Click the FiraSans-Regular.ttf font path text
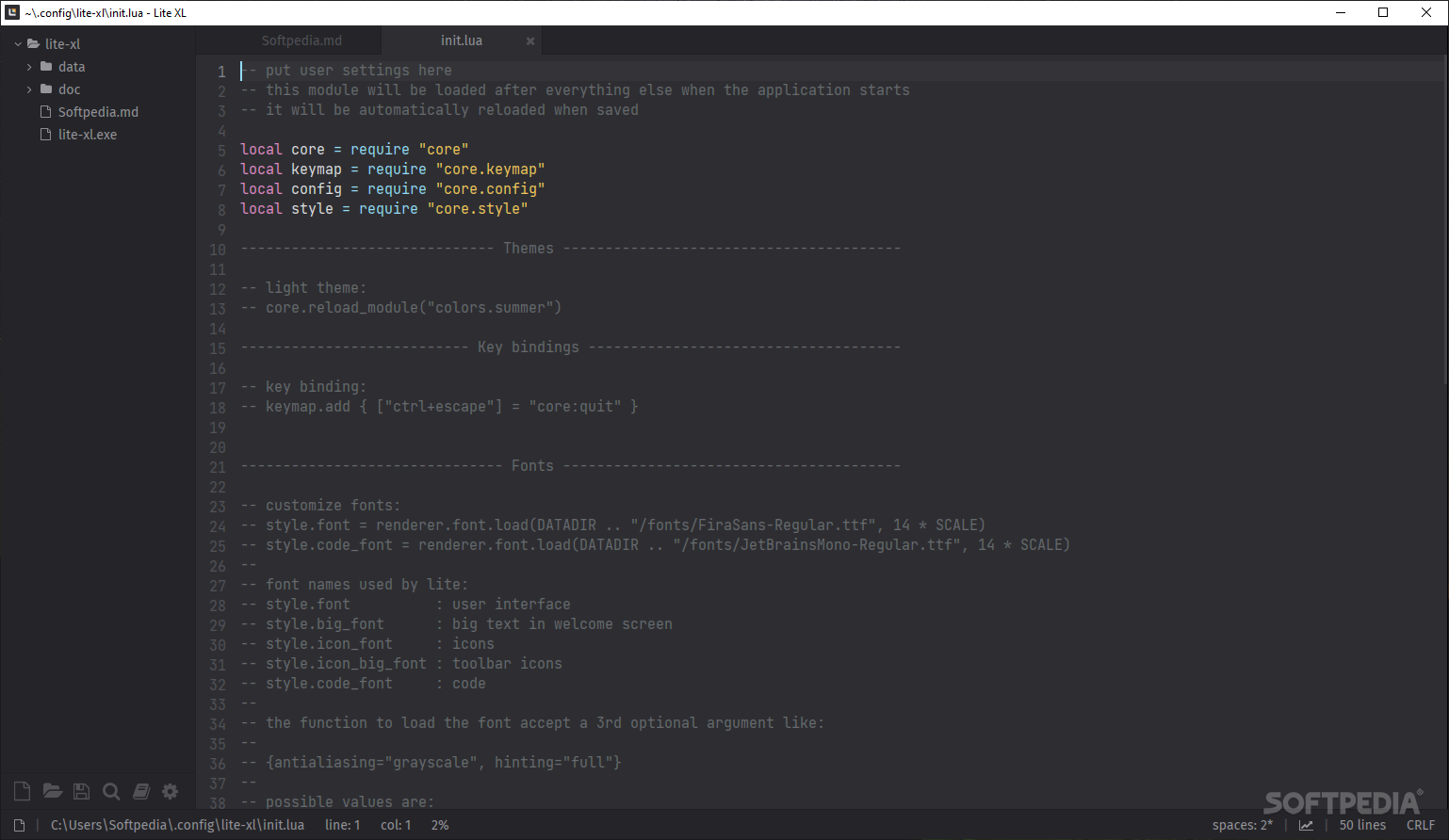 pos(755,525)
